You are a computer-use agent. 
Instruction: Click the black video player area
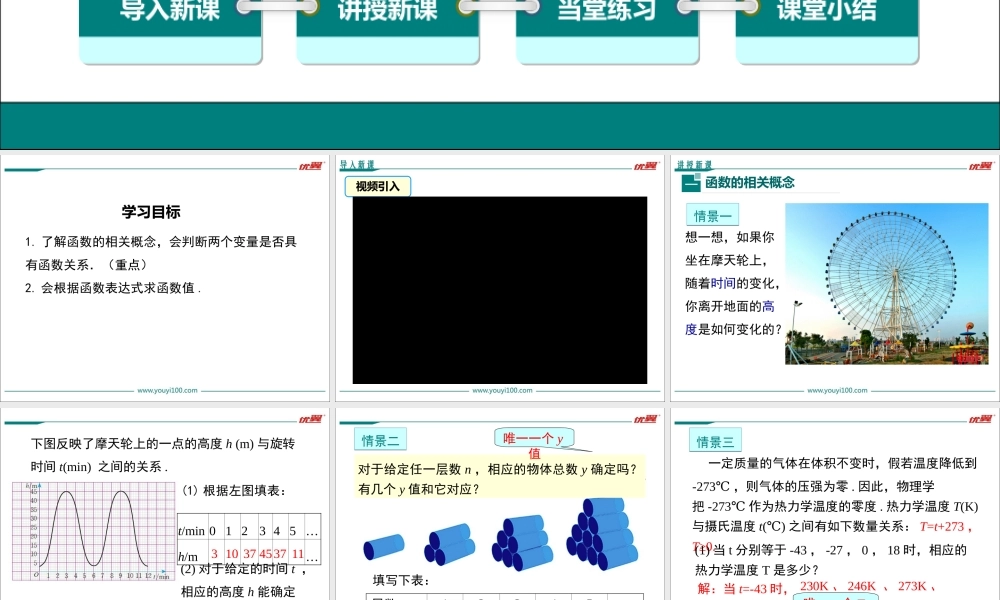(499, 290)
